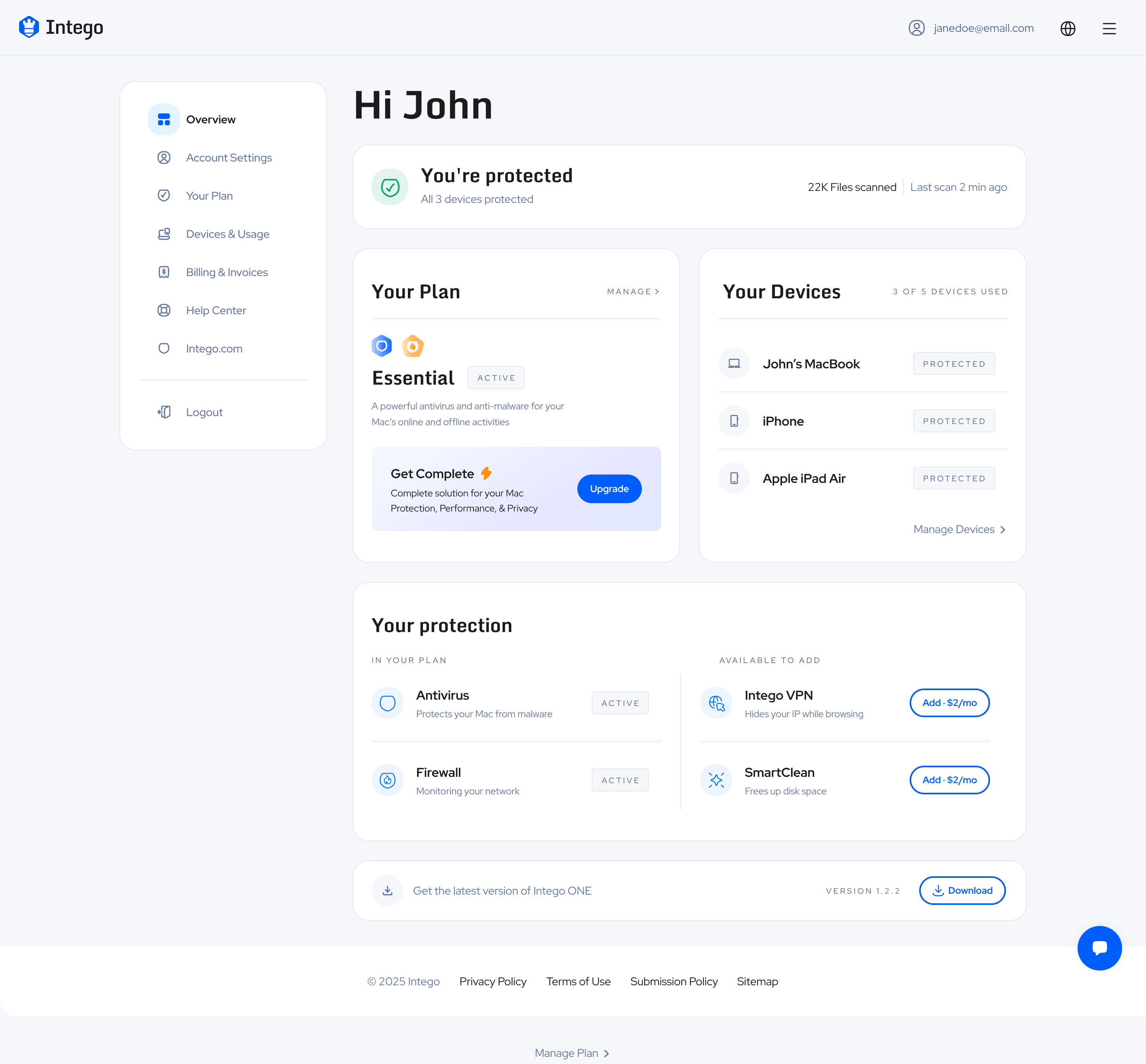Click the iPhone device icon

734,421
